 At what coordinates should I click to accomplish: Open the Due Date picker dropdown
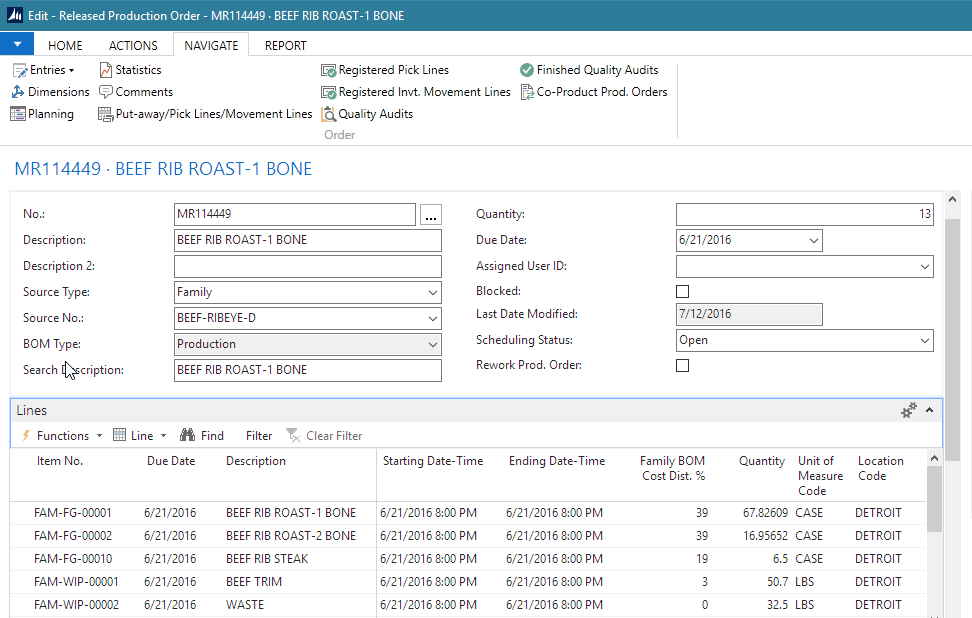813,241
